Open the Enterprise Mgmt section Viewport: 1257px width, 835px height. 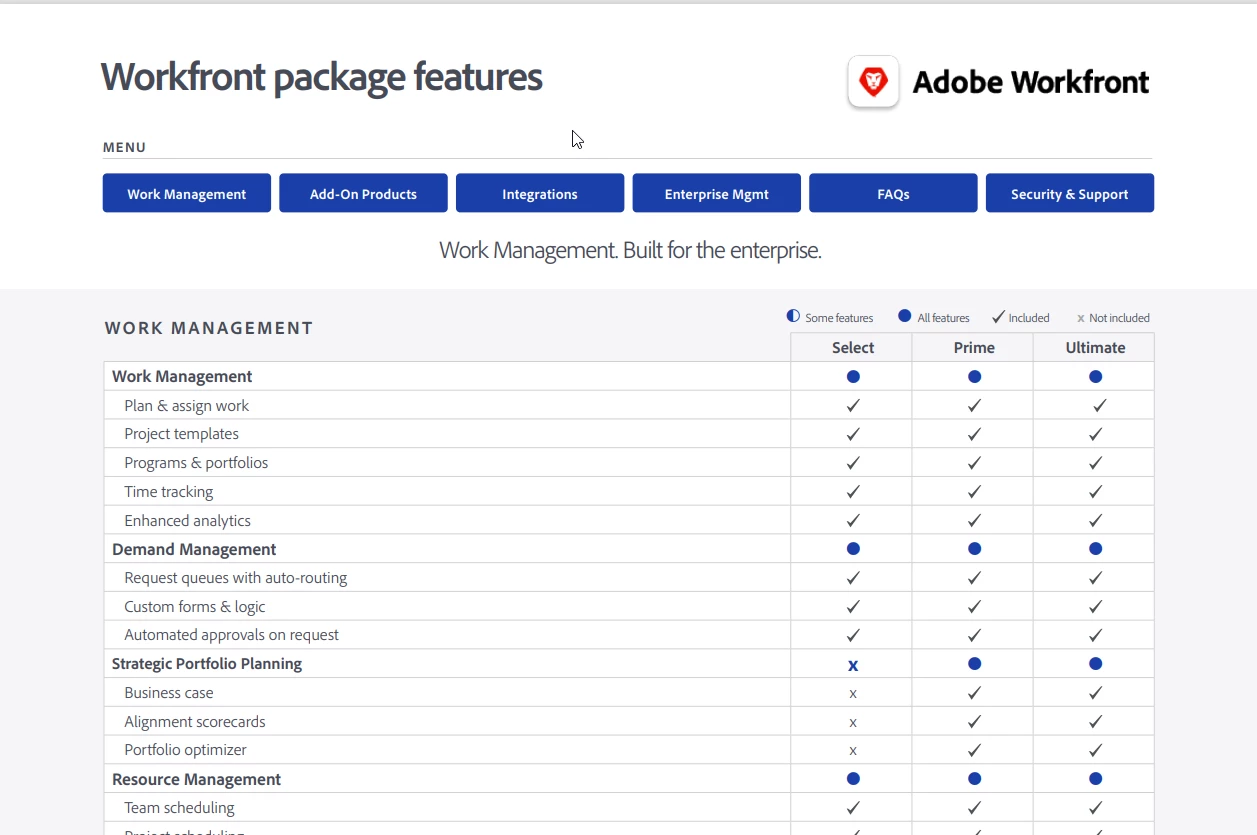point(717,193)
